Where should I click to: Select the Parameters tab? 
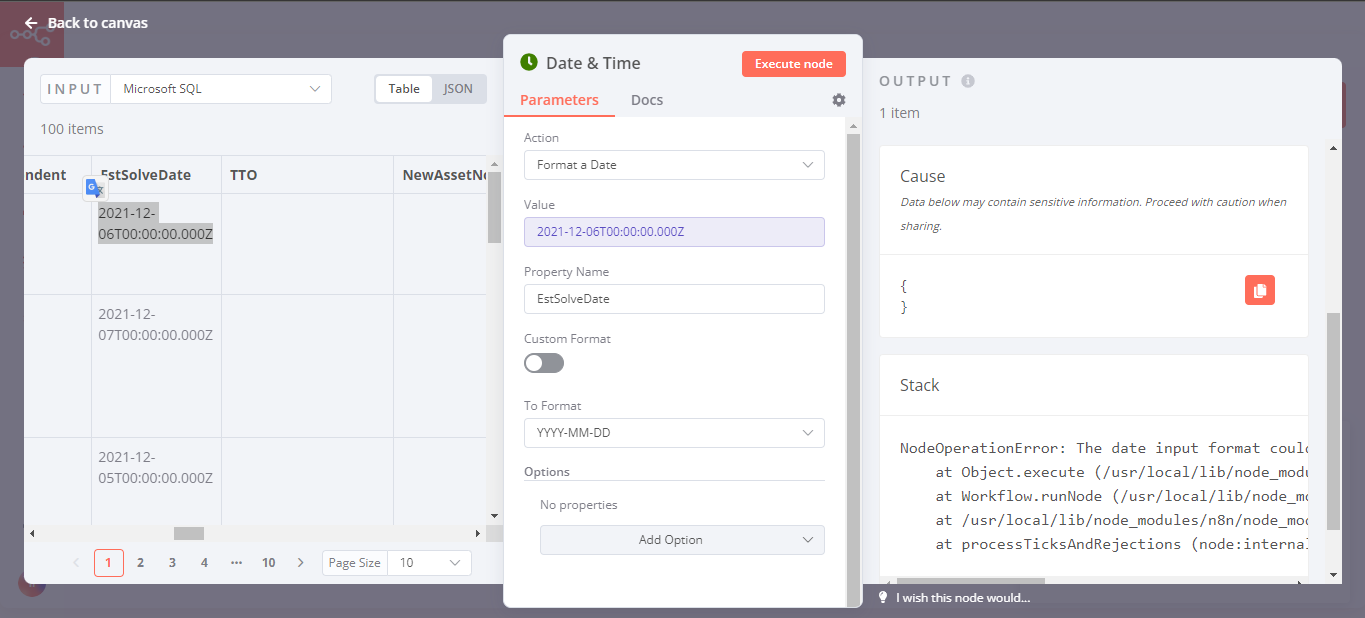coord(559,100)
